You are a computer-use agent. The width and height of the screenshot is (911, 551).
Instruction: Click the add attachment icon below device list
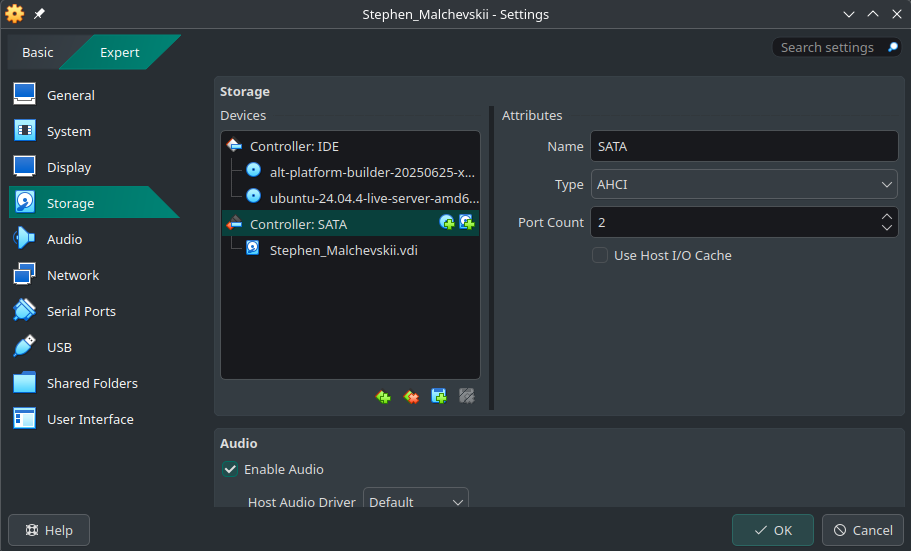(x=439, y=397)
